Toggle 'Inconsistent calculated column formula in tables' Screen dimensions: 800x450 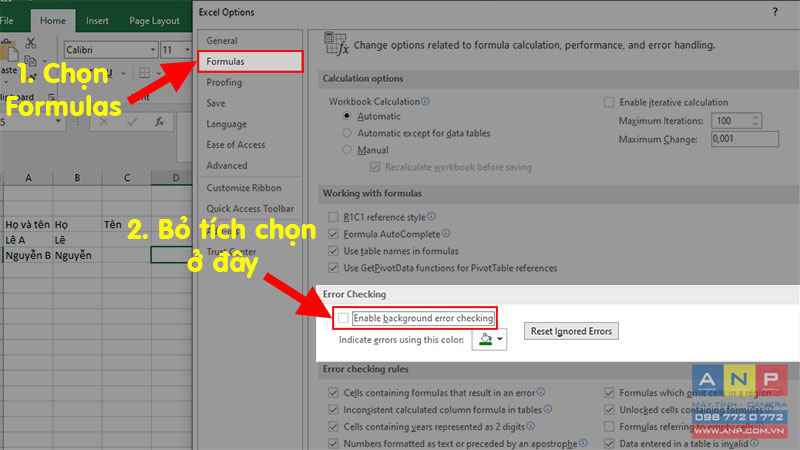point(333,409)
